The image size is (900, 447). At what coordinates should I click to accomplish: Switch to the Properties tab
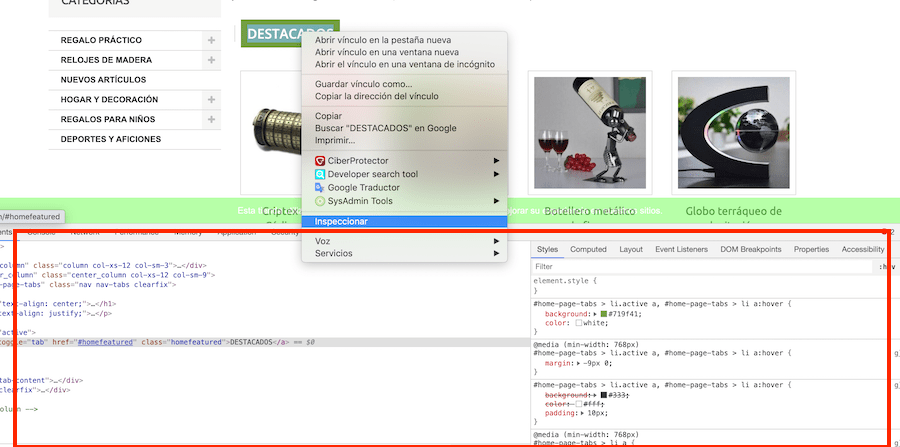[x=811, y=250]
